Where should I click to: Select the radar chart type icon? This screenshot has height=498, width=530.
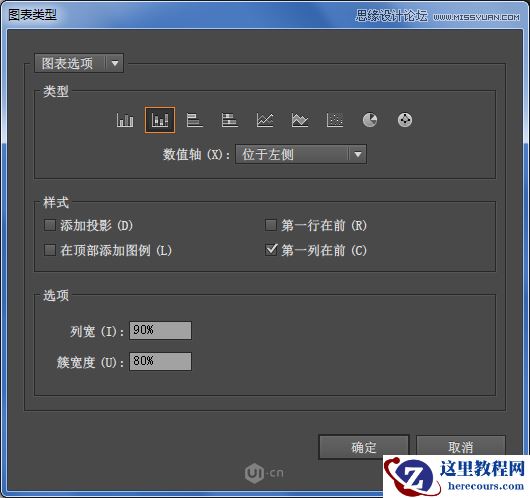coord(405,120)
